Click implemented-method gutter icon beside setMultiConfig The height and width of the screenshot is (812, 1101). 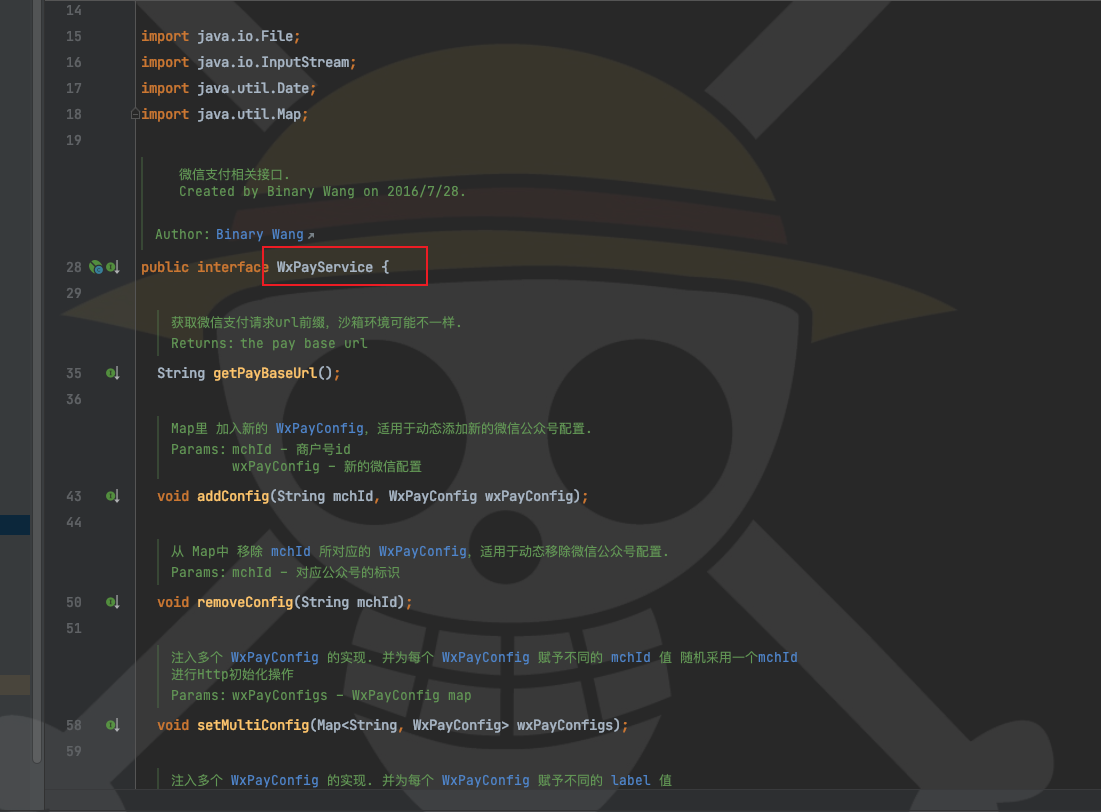tap(112, 725)
